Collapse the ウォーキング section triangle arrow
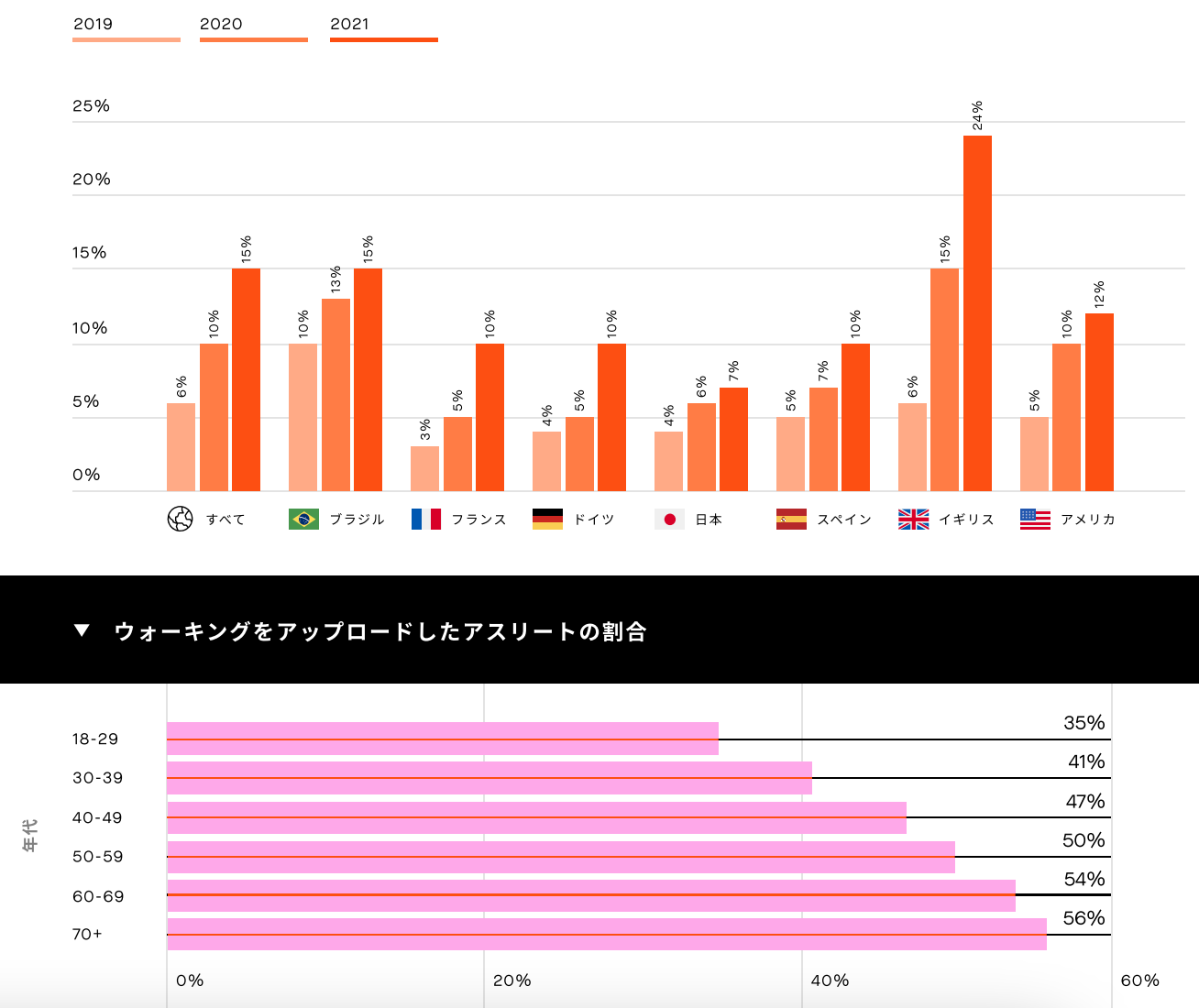The width and height of the screenshot is (1199, 1008). 82,630
